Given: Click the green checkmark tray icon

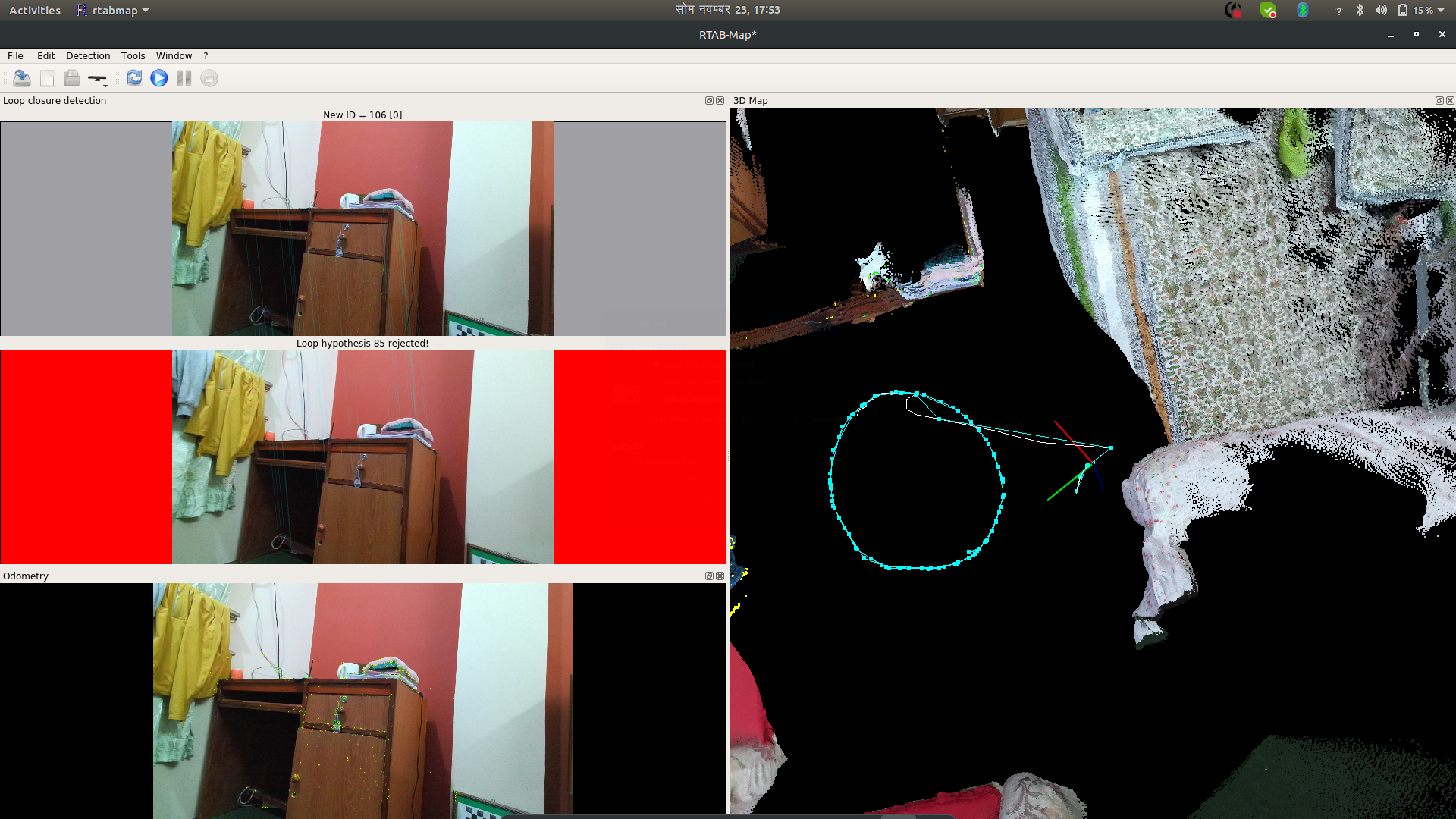Looking at the screenshot, I should coord(1268,10).
